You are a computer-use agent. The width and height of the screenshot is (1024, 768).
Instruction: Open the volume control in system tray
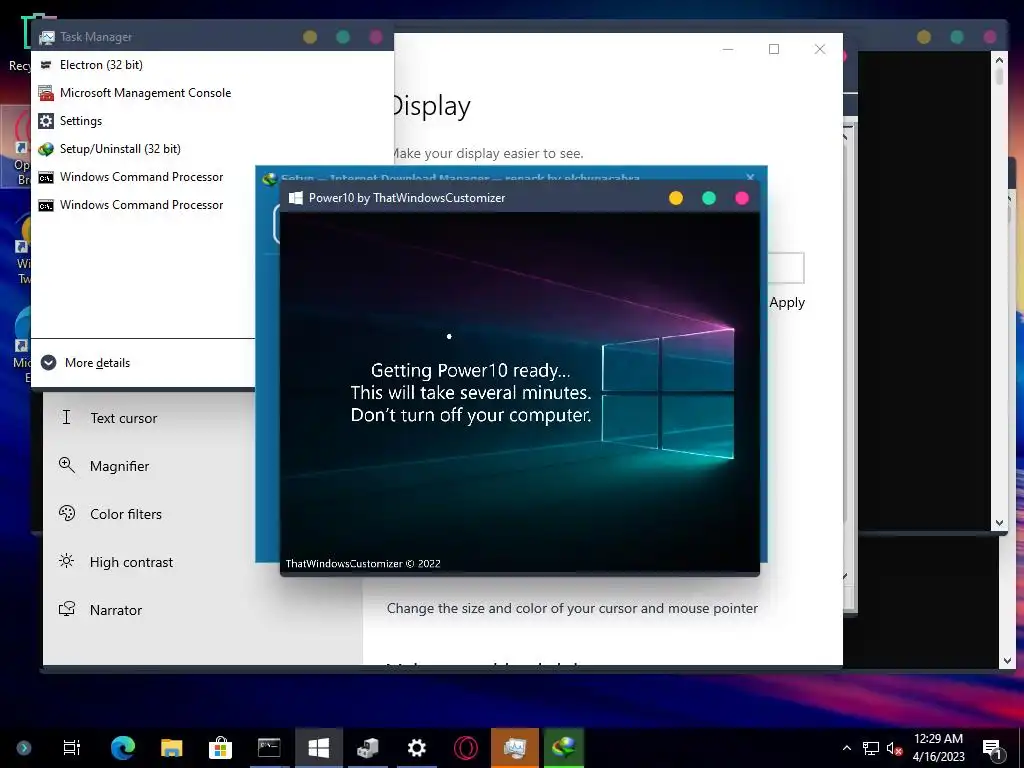tap(895, 748)
